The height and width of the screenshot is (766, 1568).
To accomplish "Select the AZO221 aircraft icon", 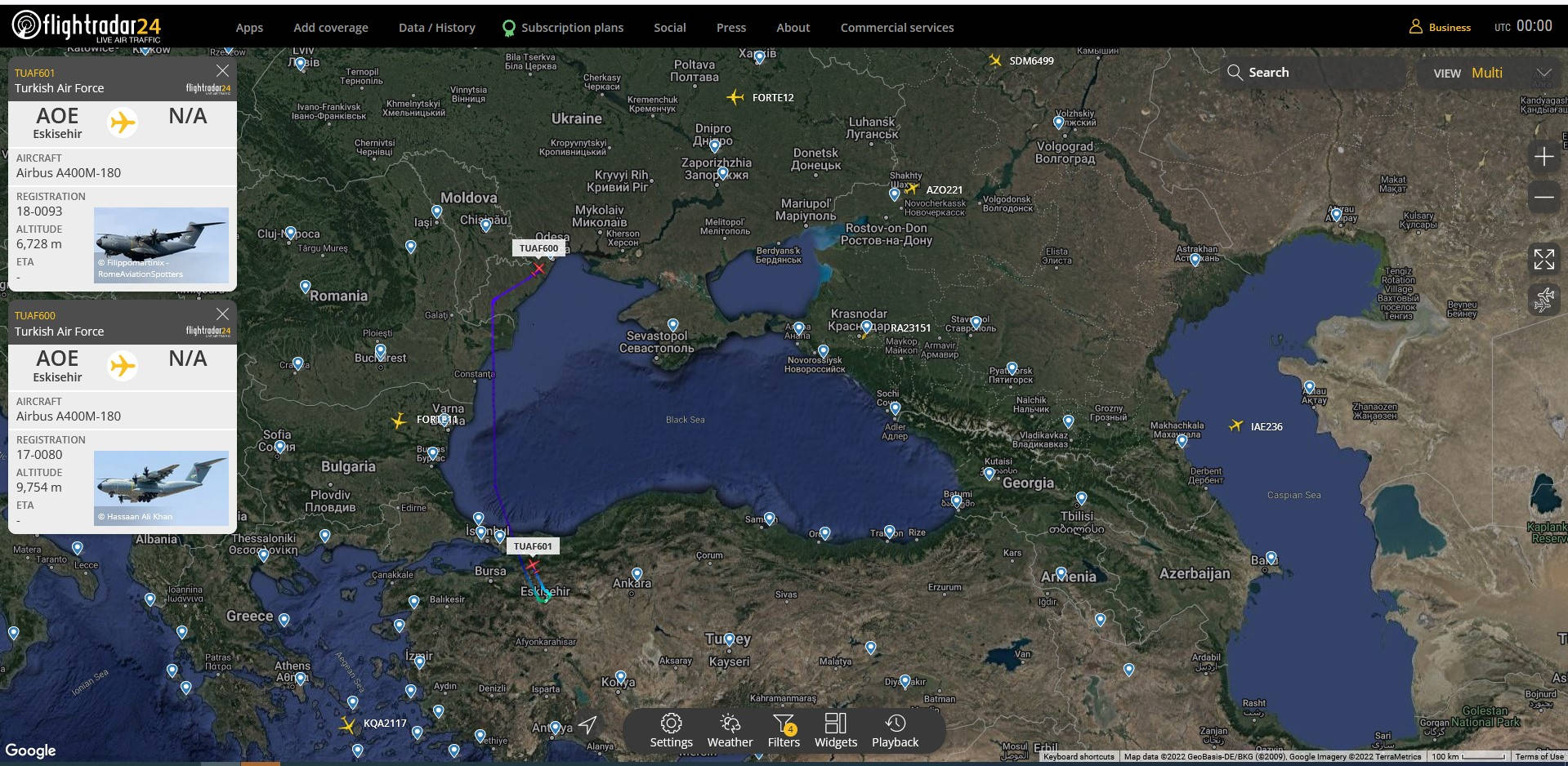I will pos(912,189).
